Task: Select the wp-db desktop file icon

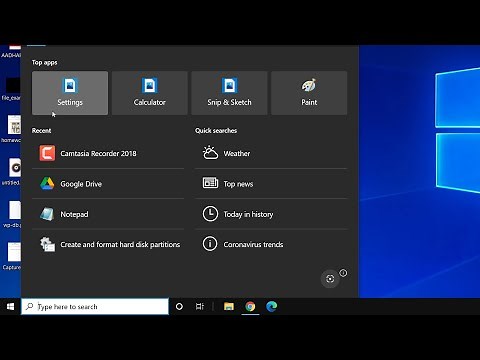Action: point(15,210)
